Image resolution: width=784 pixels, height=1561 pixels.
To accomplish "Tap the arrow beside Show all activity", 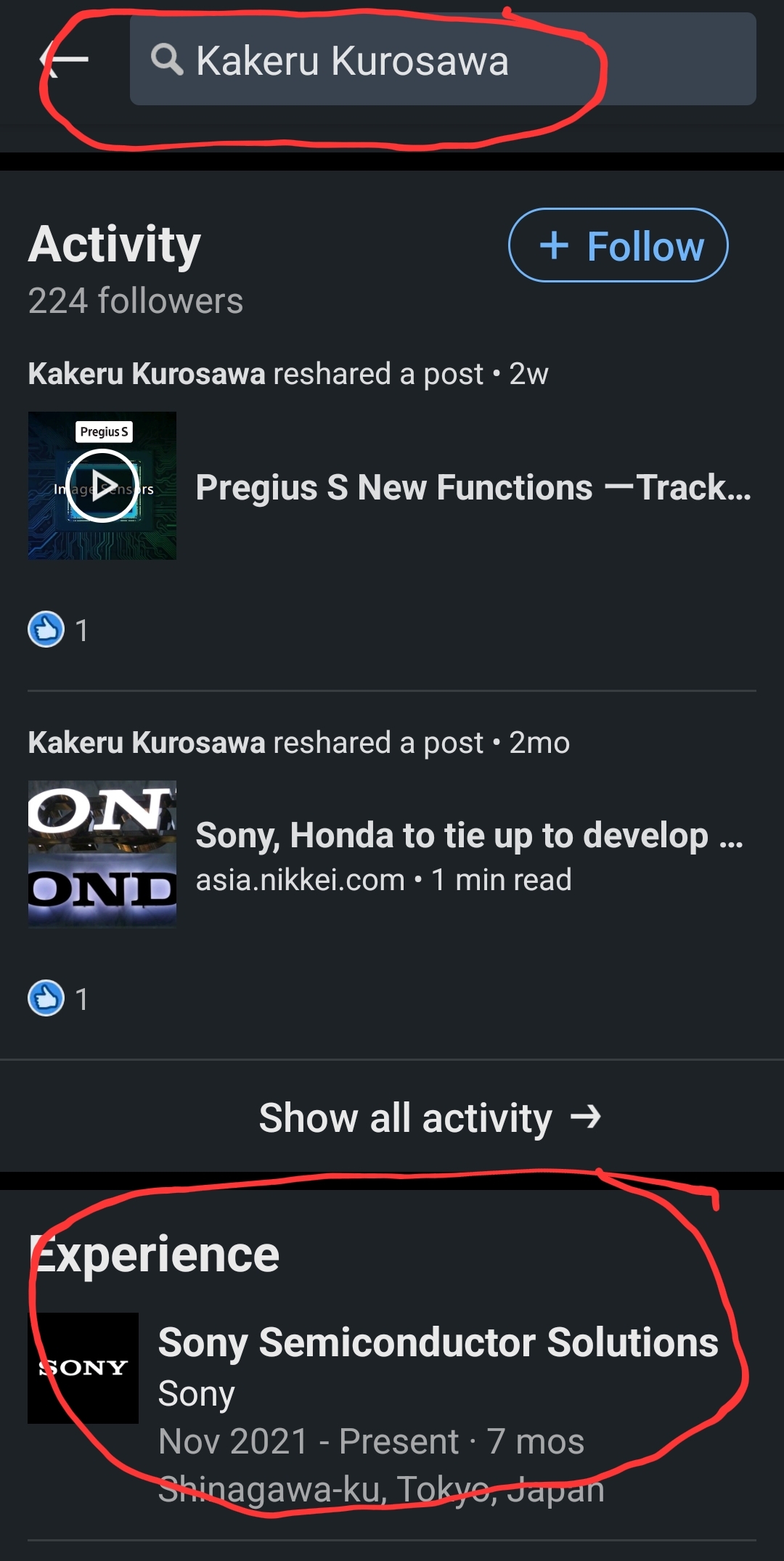I will [586, 1116].
